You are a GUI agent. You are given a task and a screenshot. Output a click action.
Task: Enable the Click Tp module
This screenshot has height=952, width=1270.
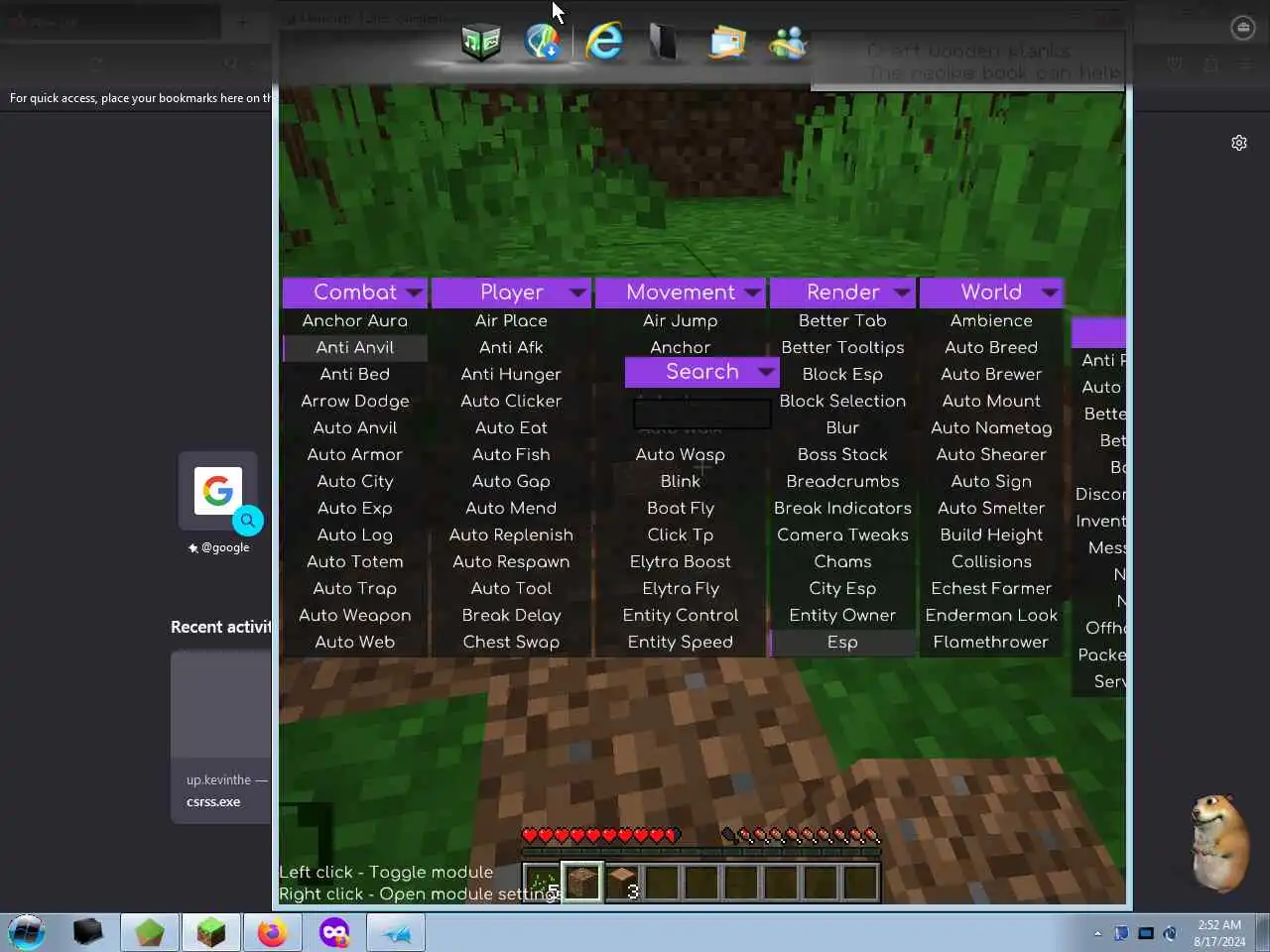coord(681,535)
